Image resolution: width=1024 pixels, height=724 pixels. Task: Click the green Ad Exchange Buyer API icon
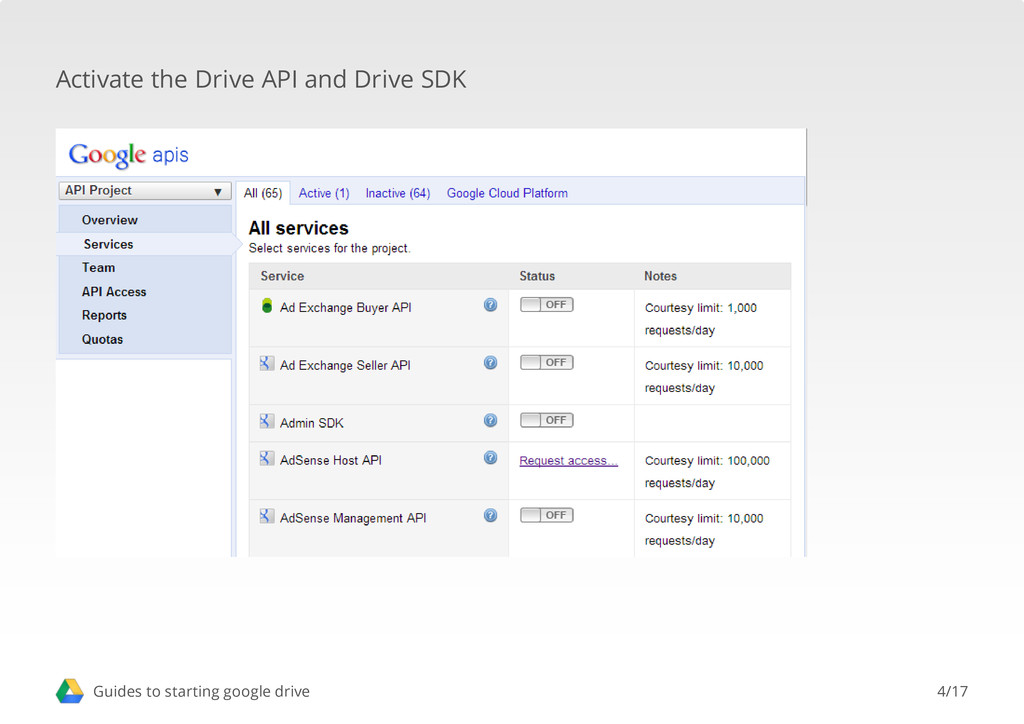pos(267,307)
